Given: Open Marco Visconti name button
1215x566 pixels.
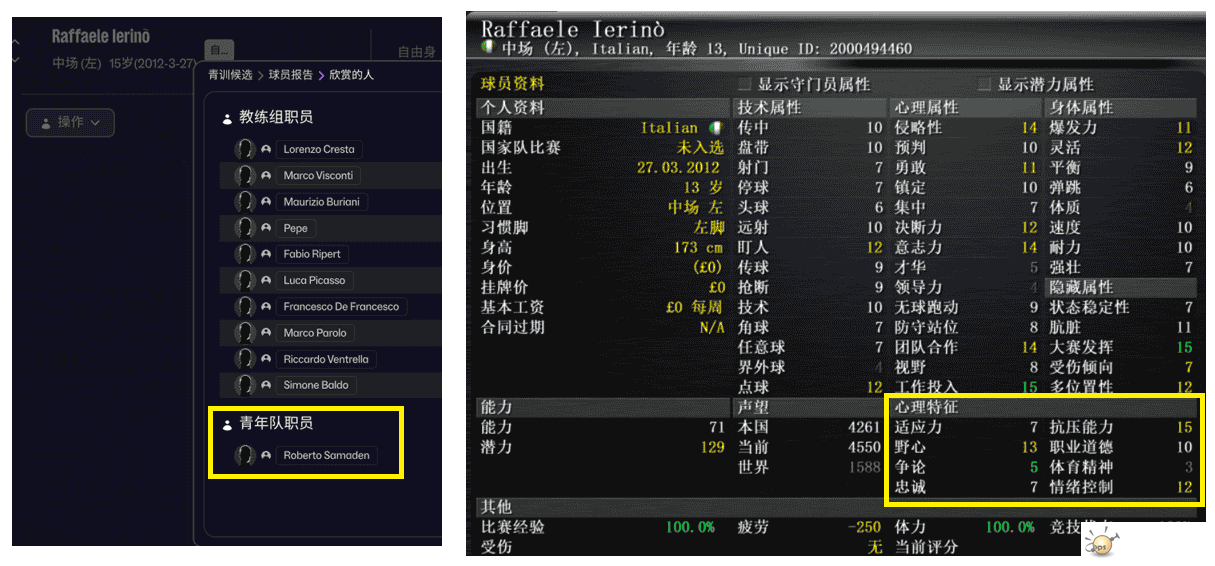Looking at the screenshot, I should pos(319,175).
